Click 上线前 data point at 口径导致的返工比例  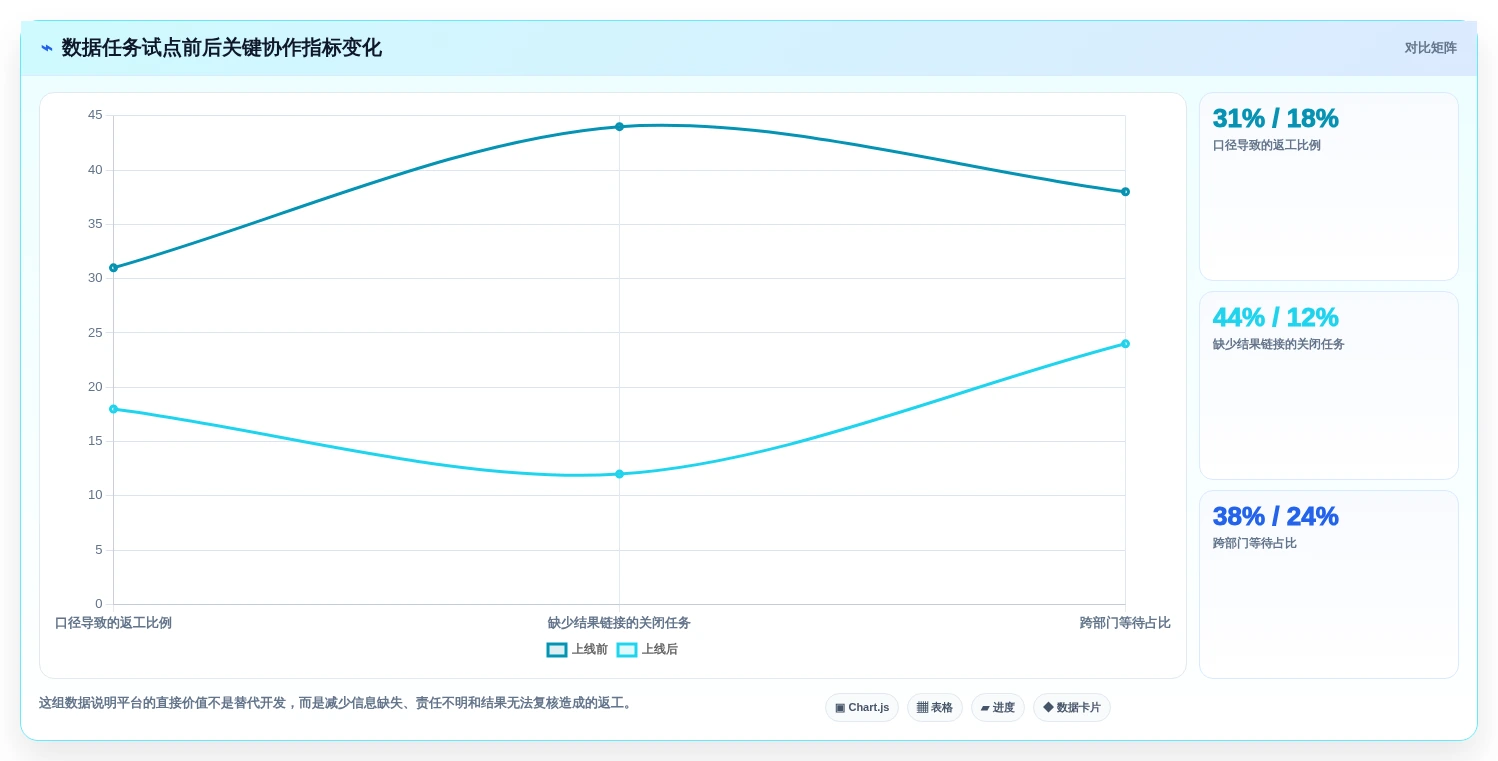pos(113,268)
